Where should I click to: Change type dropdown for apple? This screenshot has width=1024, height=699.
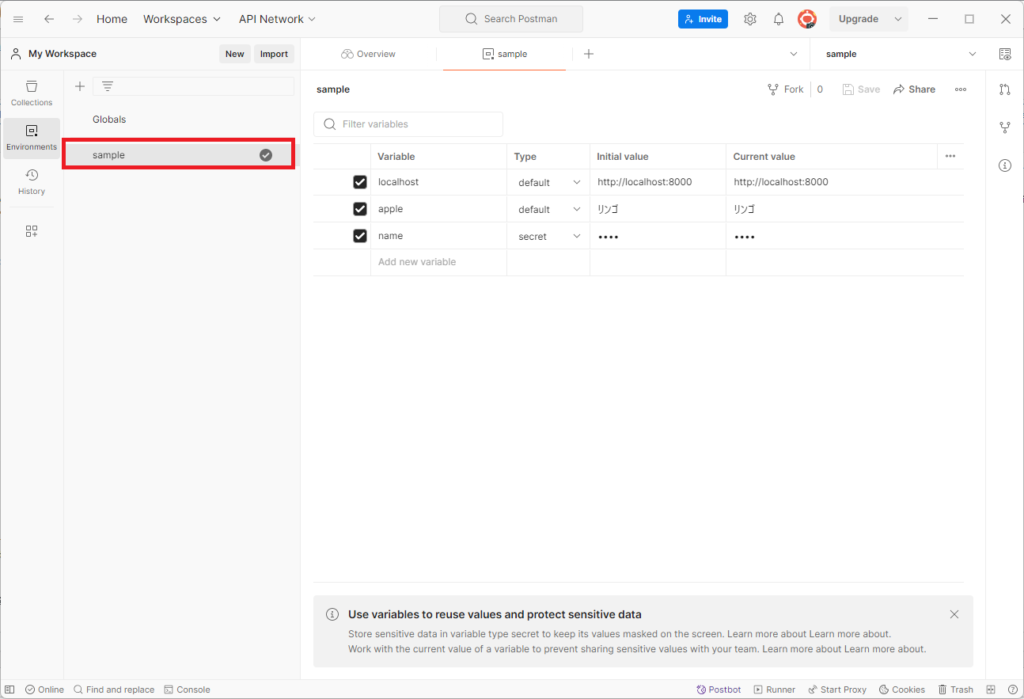549,209
